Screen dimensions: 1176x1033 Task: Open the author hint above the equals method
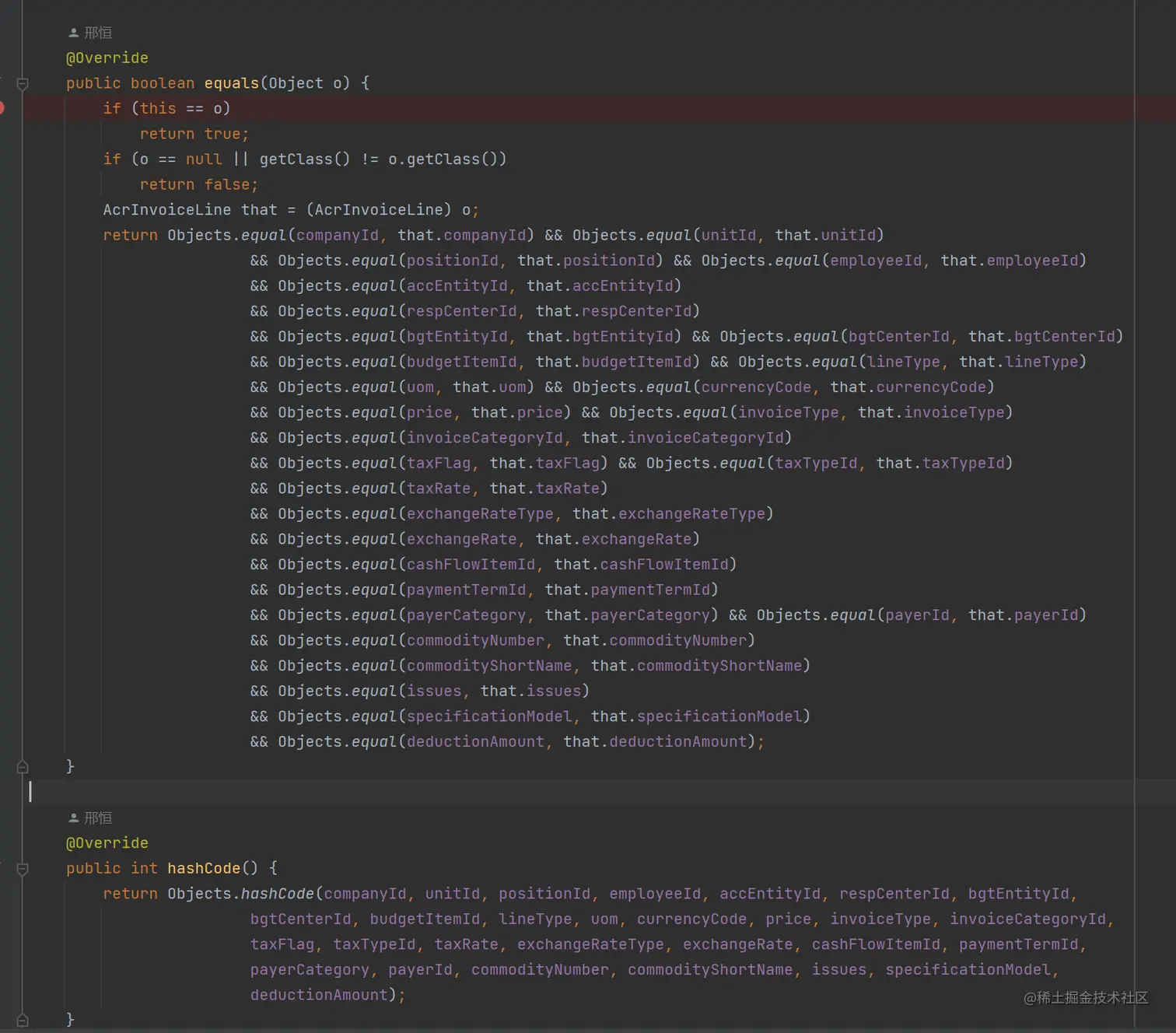[x=90, y=33]
